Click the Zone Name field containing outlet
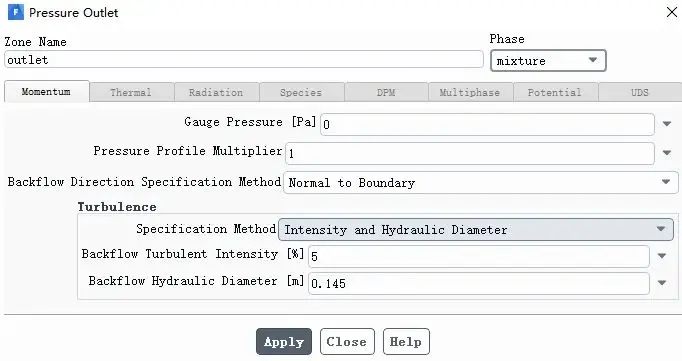The width and height of the screenshot is (682, 361). (244, 60)
